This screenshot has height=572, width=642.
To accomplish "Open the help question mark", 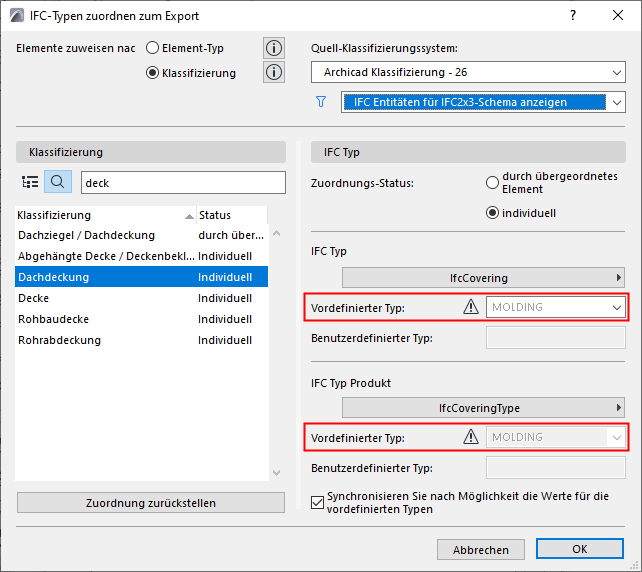I will 573,16.
